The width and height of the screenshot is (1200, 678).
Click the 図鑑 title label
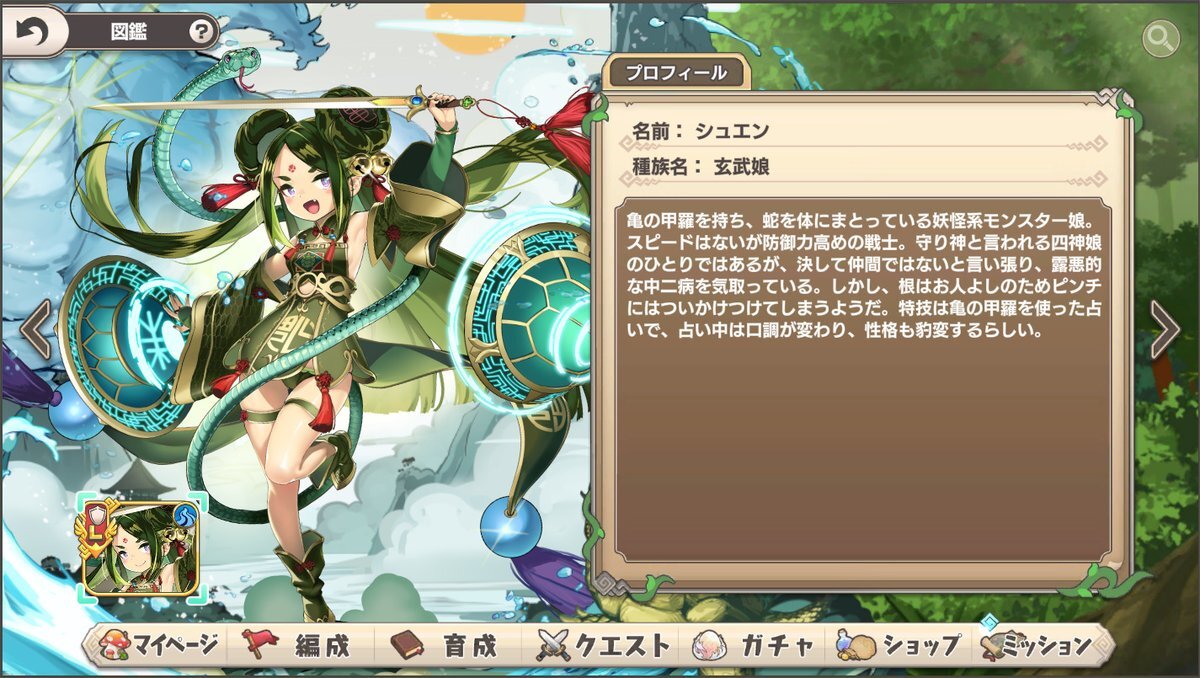click(x=127, y=32)
